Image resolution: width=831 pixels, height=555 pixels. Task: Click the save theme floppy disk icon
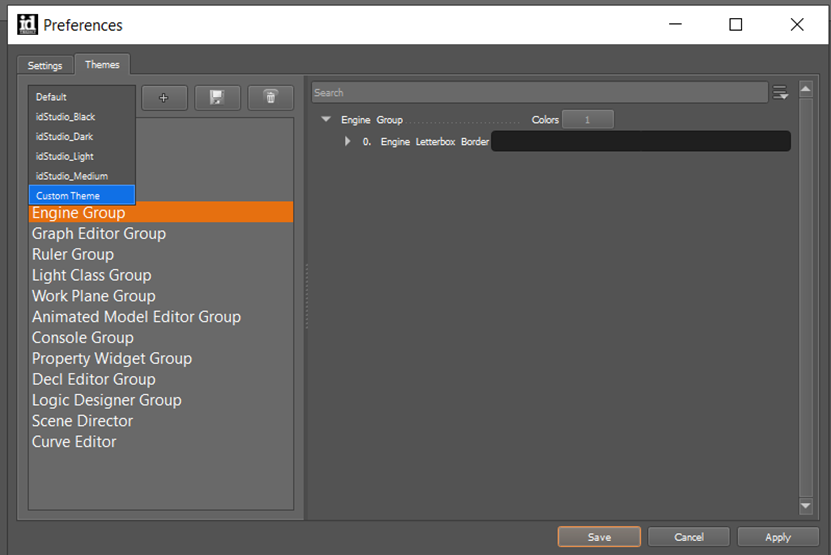click(217, 98)
